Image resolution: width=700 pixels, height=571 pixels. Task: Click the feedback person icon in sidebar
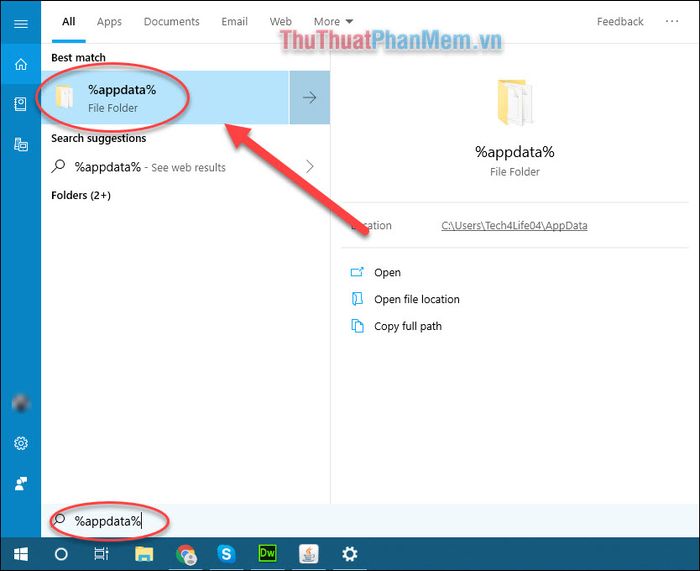(21, 483)
